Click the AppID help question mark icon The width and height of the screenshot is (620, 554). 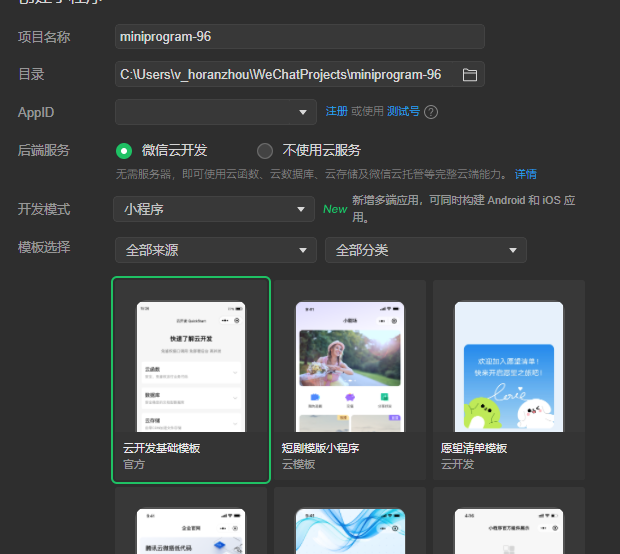point(431,112)
